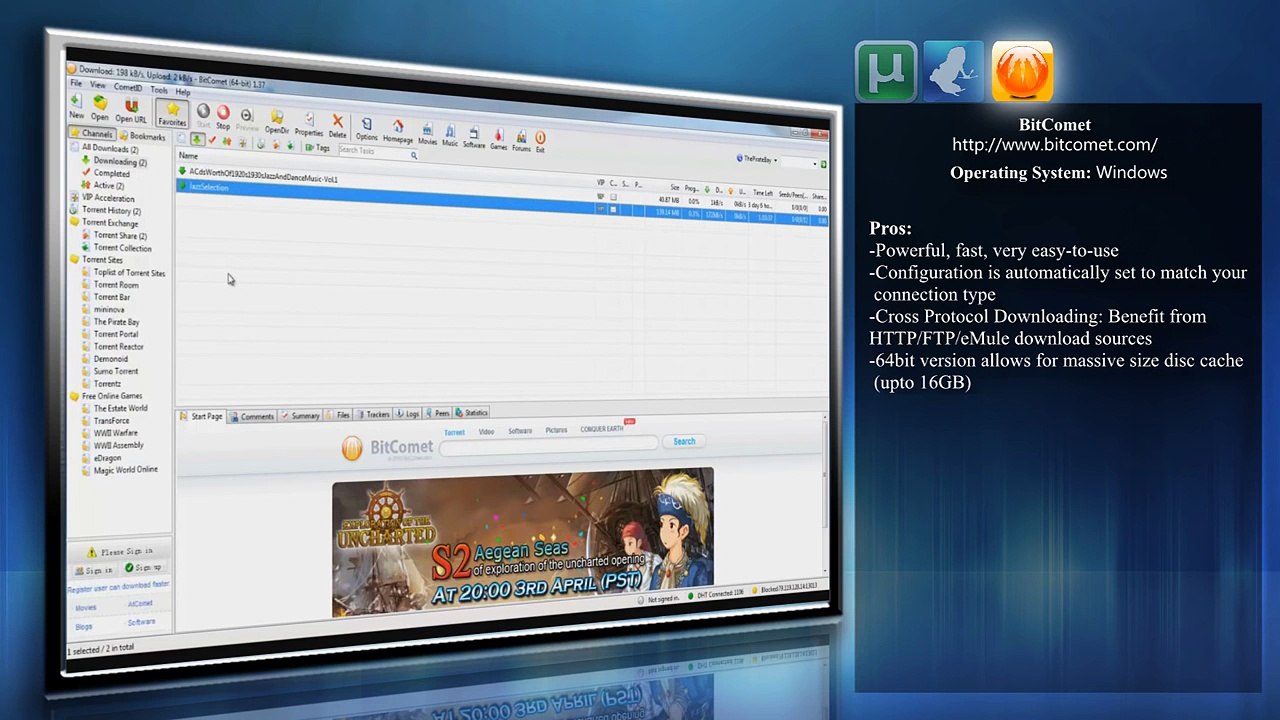Click the BitComet start page search box
Viewport: 1280px width, 720px height.
click(x=548, y=444)
